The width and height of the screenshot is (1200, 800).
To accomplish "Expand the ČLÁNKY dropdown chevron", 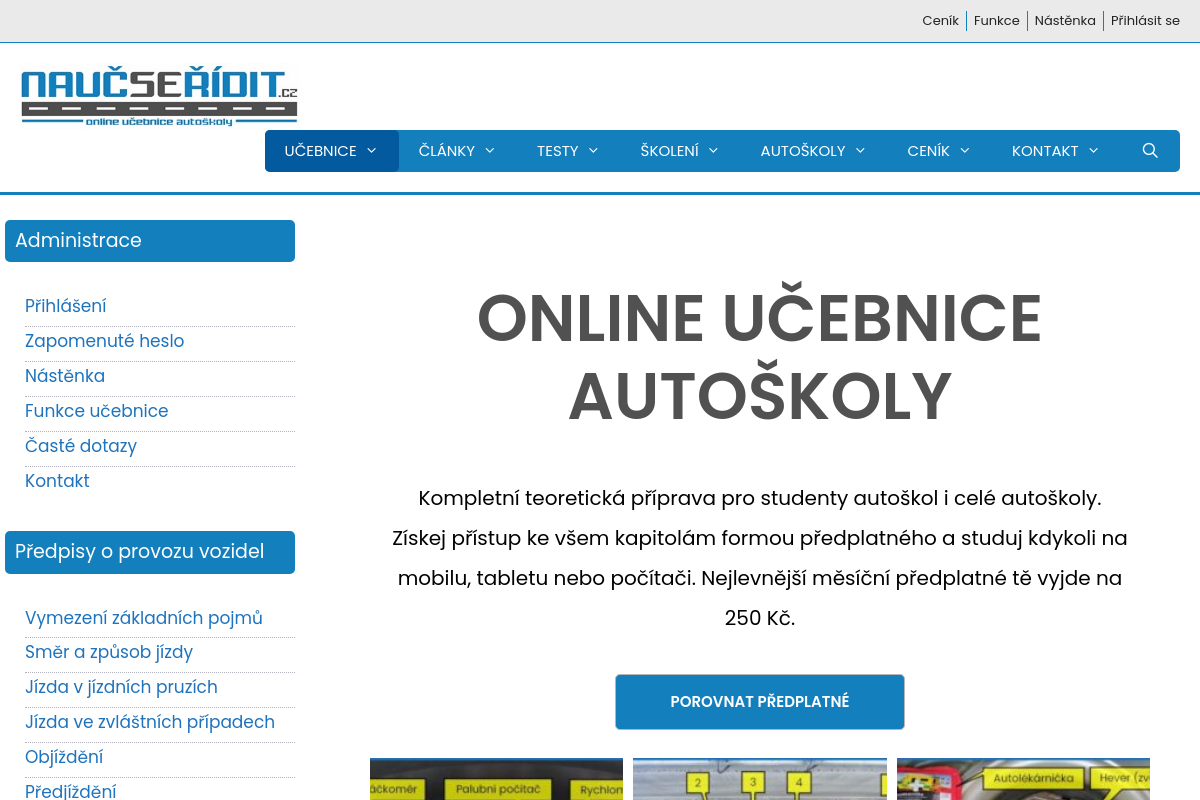I will [490, 150].
